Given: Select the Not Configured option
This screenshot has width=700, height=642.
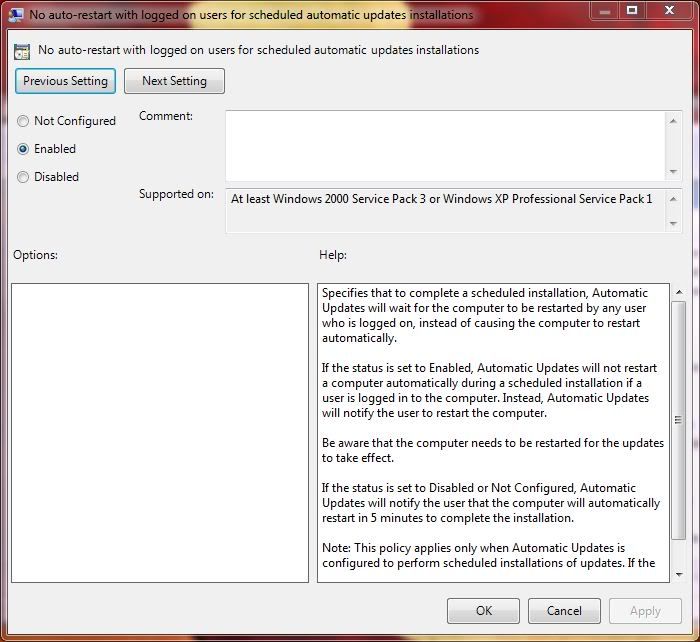Looking at the screenshot, I should [23, 121].
